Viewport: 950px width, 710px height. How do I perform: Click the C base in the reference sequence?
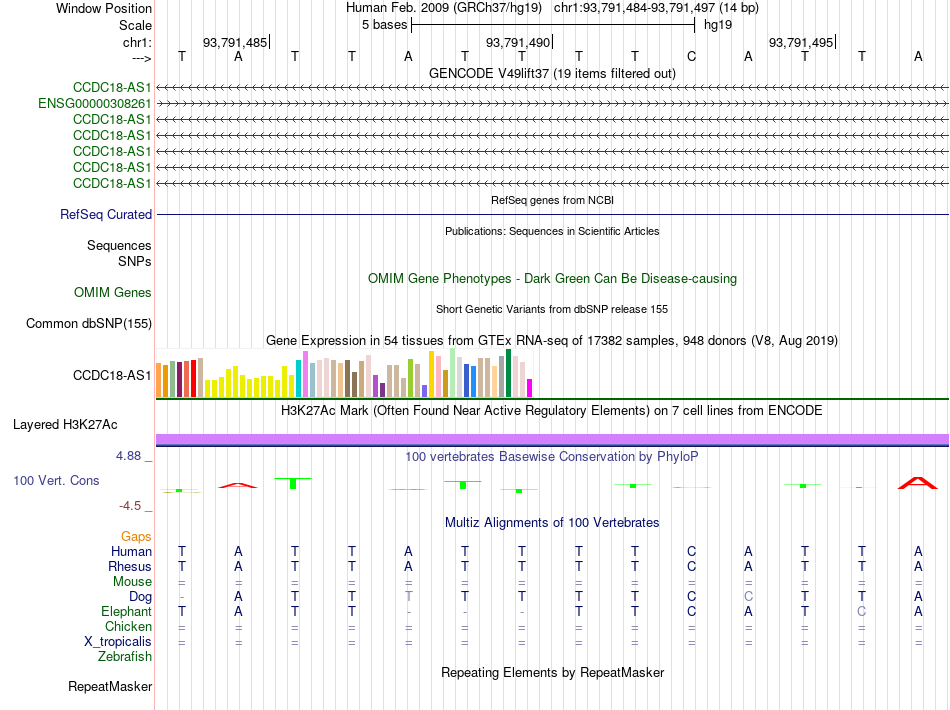tap(691, 56)
